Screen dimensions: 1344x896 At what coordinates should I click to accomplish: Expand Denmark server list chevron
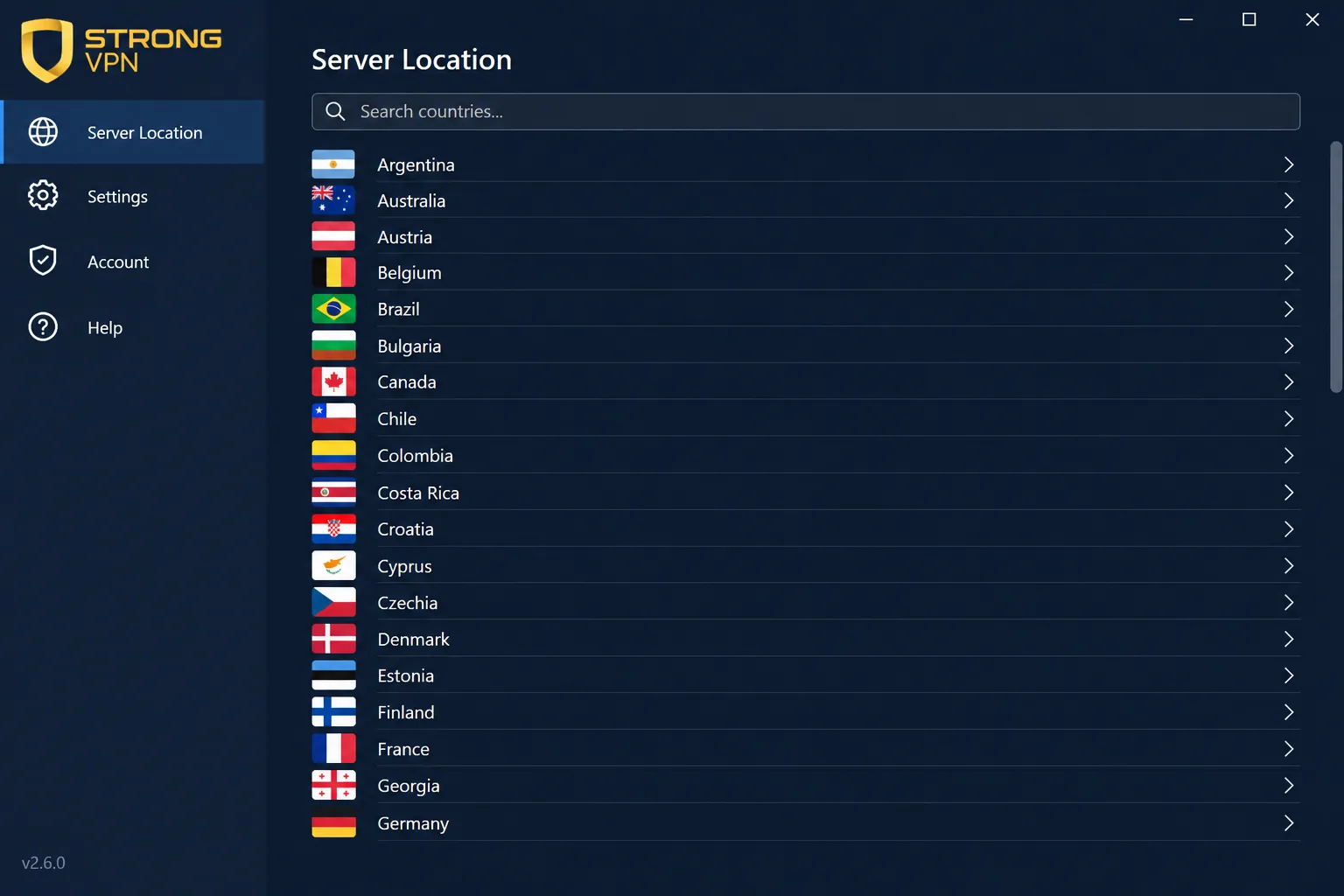(1288, 639)
